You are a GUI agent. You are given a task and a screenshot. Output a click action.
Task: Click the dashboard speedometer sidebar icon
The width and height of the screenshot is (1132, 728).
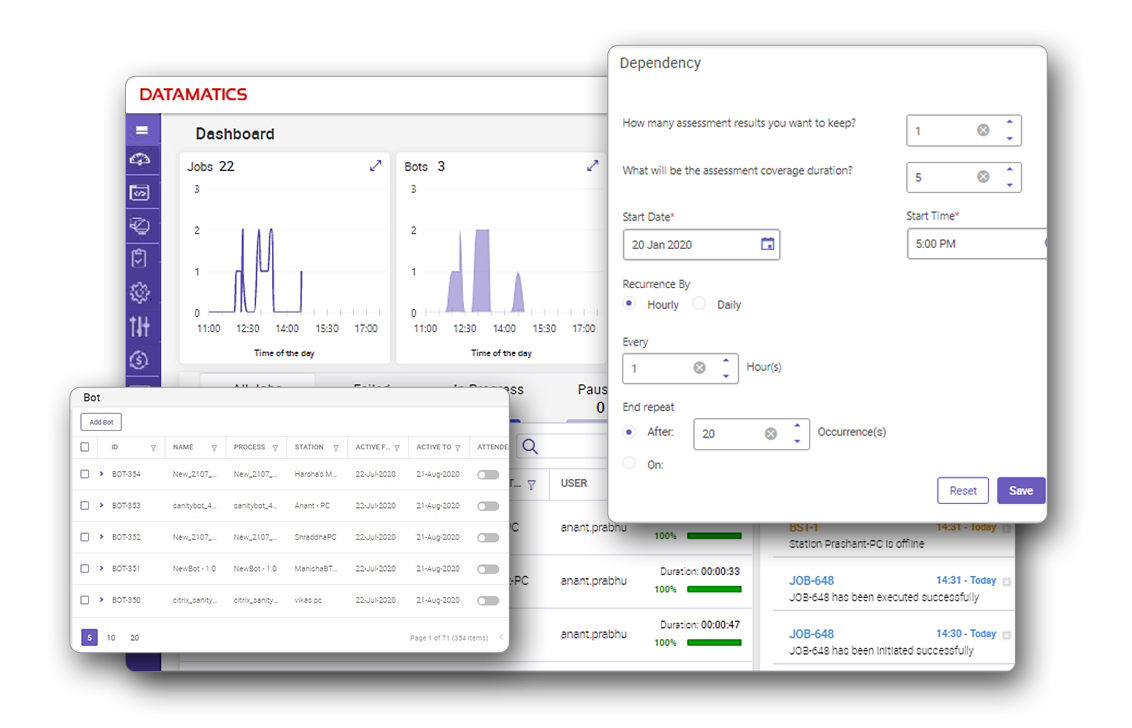(x=141, y=160)
